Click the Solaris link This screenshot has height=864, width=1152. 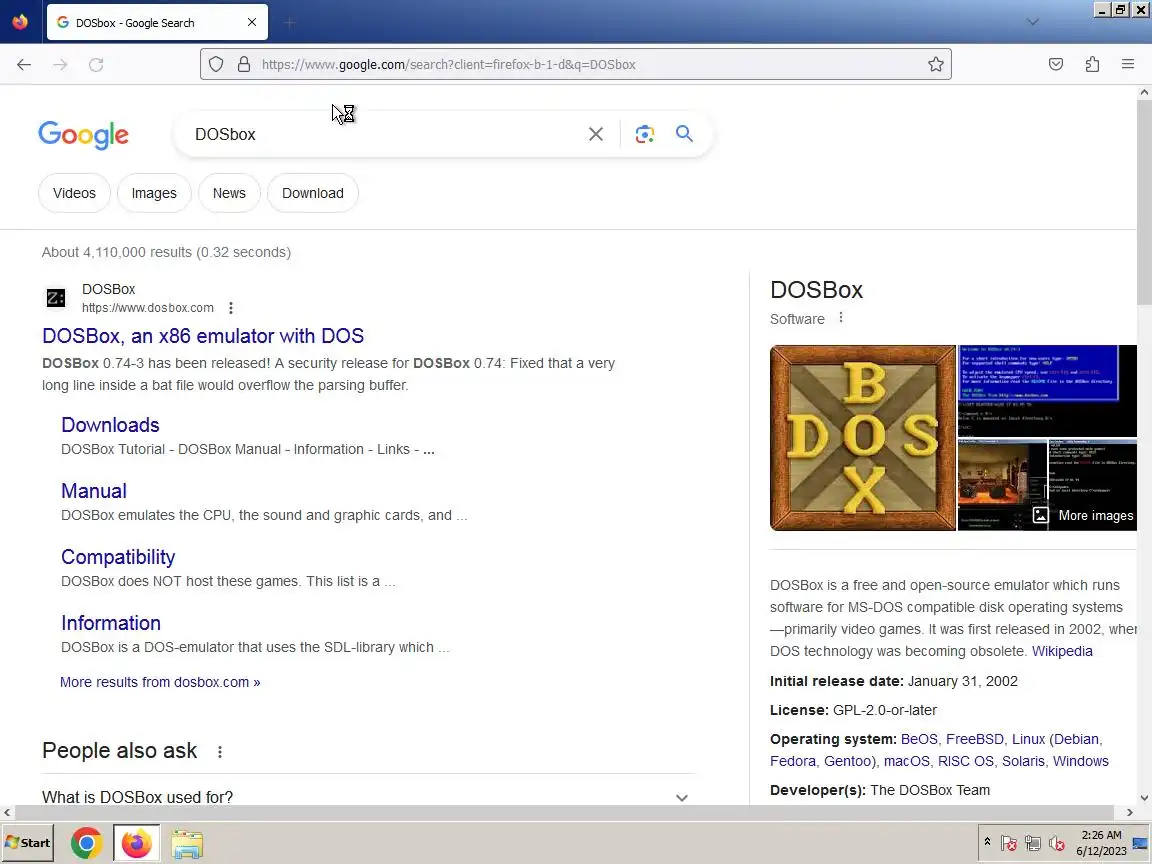[1023, 761]
